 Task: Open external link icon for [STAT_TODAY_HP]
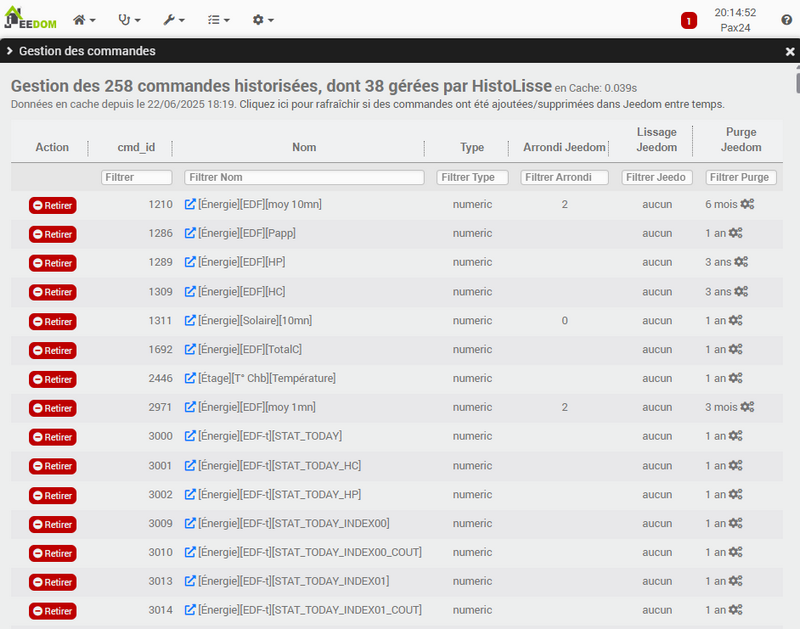click(190, 494)
